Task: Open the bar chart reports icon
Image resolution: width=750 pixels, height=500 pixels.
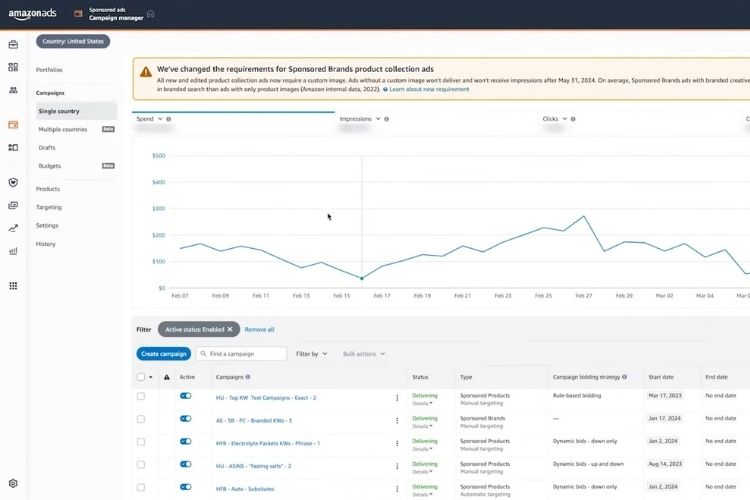Action: coord(13,251)
